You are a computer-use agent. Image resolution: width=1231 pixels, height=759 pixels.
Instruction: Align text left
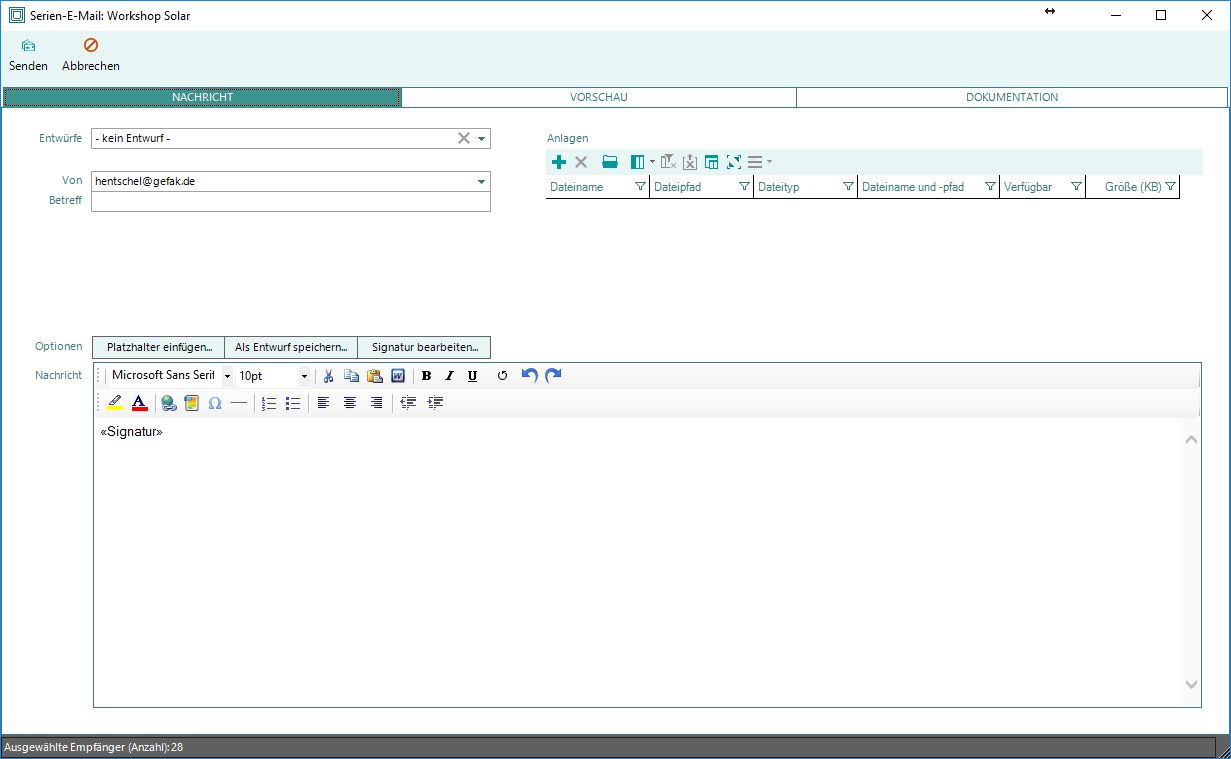click(323, 403)
